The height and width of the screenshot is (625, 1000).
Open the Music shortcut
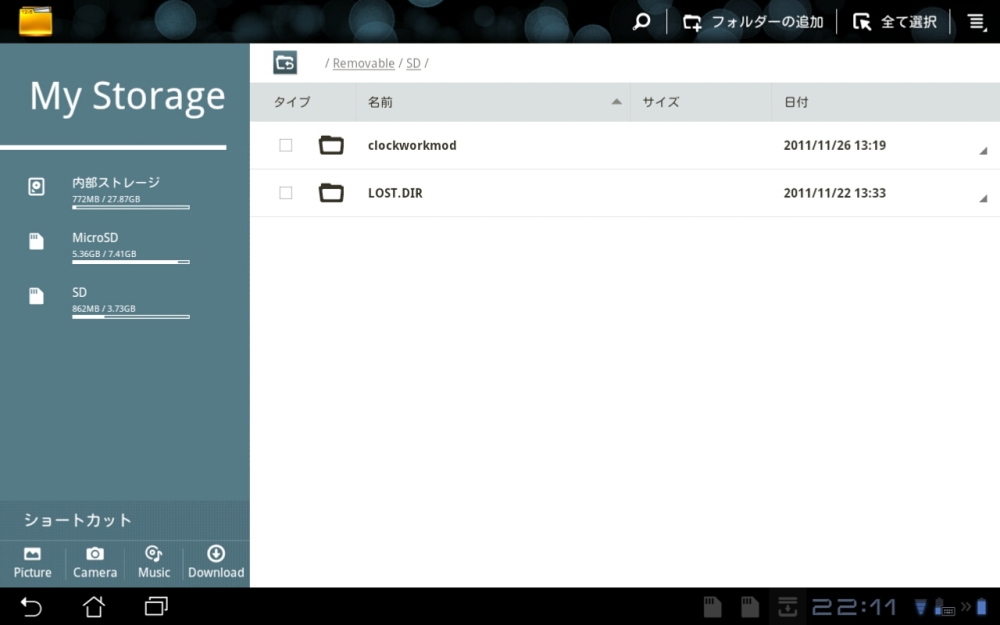[154, 563]
